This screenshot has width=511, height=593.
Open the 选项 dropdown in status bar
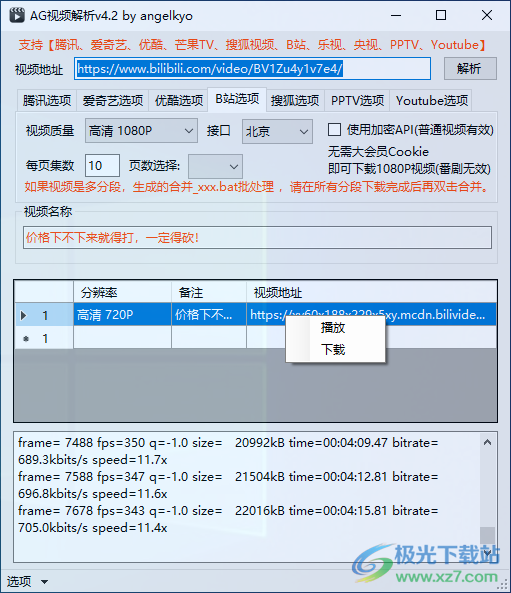tap(27, 581)
